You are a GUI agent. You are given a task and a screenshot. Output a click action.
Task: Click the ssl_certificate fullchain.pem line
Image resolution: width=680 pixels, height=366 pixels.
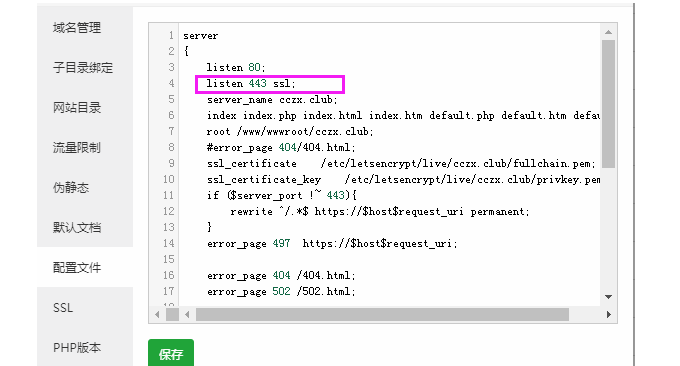(401, 163)
